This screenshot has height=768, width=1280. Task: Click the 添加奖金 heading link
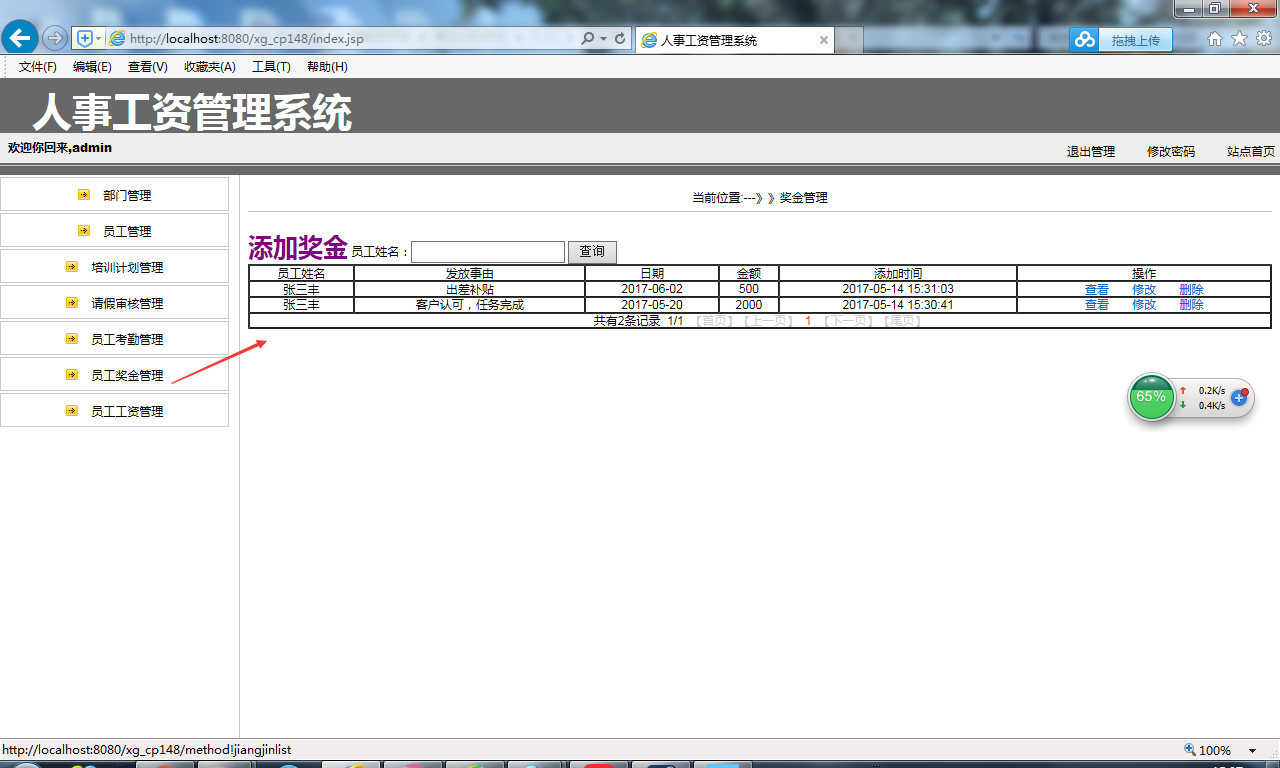point(298,248)
